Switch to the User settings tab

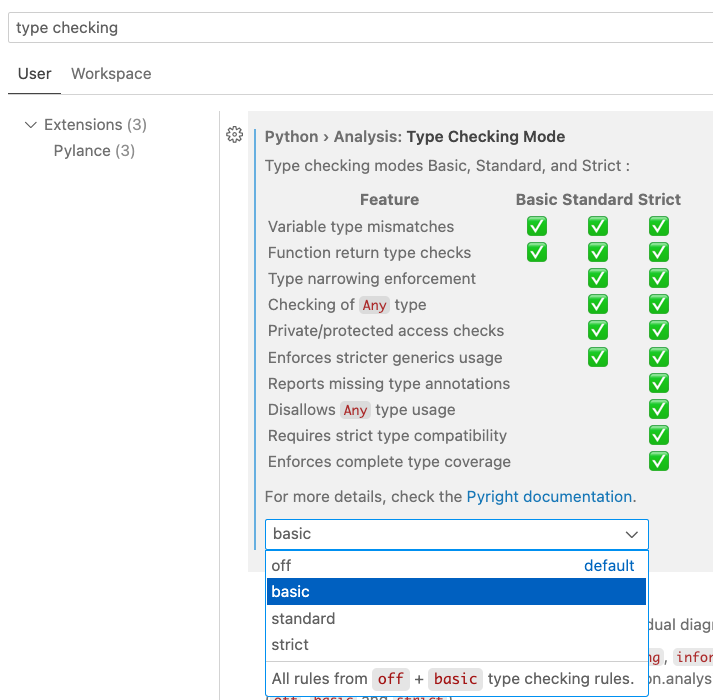pyautogui.click(x=34, y=74)
